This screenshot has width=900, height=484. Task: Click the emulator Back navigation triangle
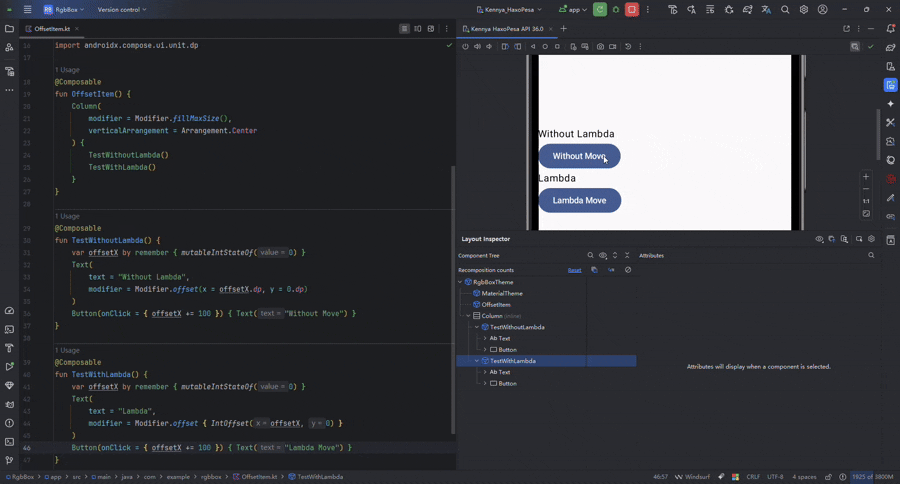pos(533,47)
